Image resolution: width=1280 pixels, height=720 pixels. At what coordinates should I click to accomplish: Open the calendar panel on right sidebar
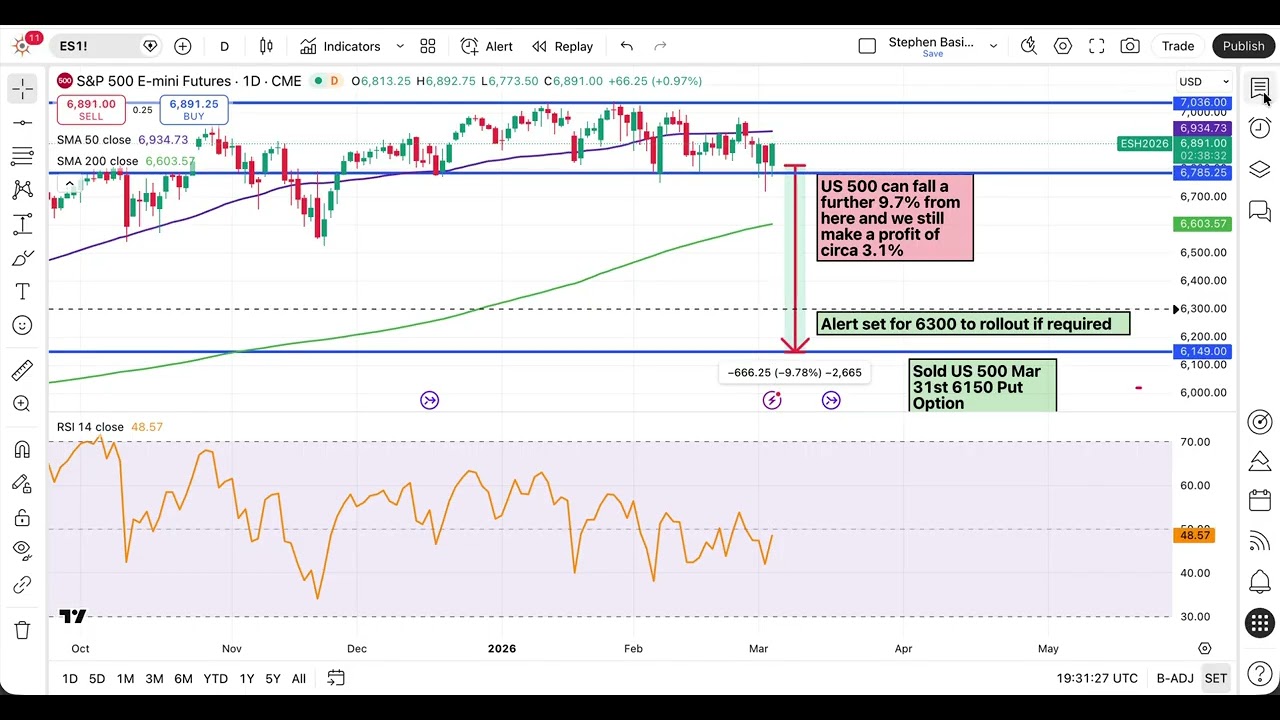1260,500
